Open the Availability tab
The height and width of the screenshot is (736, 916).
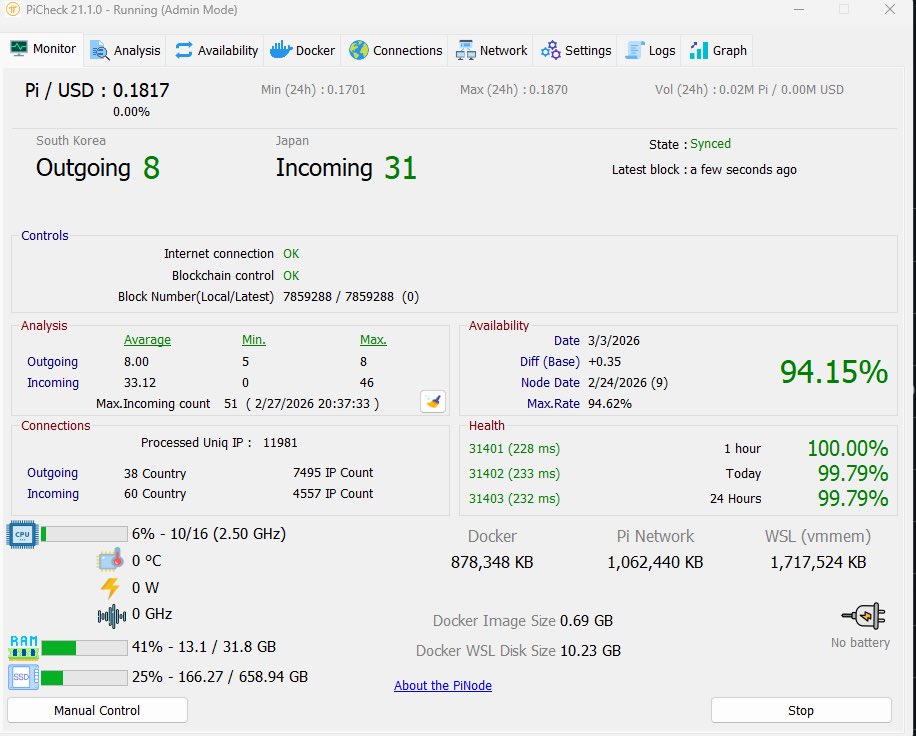(x=216, y=51)
